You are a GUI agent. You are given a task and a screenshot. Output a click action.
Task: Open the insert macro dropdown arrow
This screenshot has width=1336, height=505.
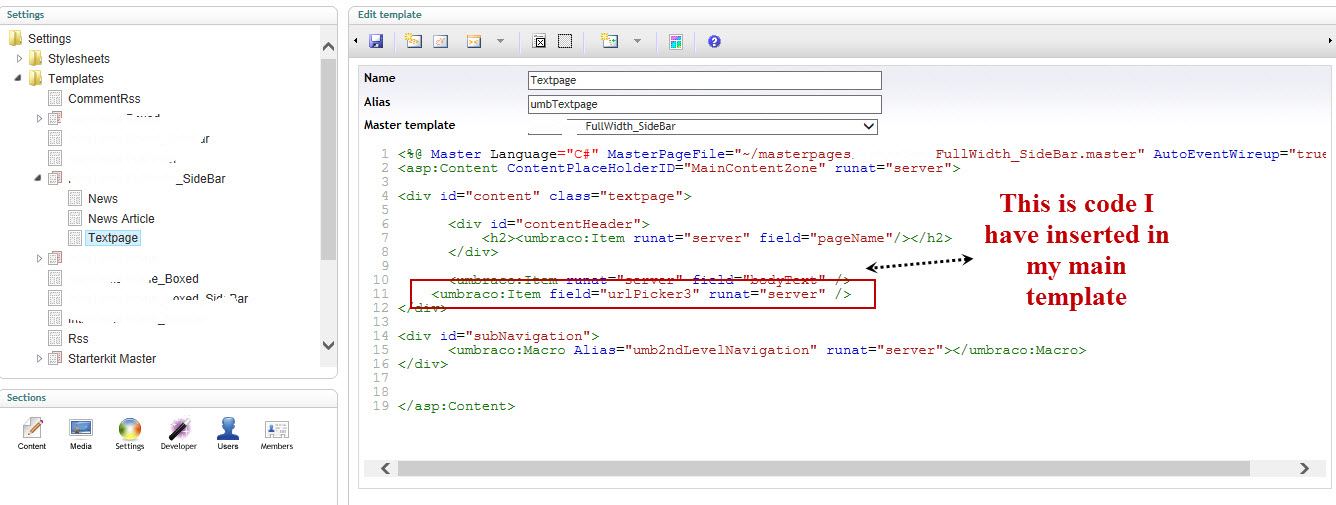coord(500,41)
